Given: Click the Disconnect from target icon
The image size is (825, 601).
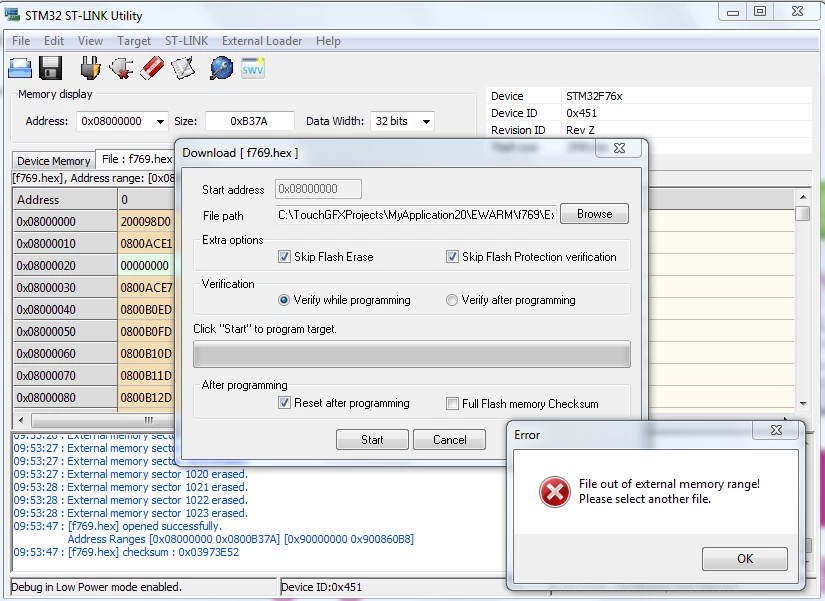Looking at the screenshot, I should click(121, 68).
